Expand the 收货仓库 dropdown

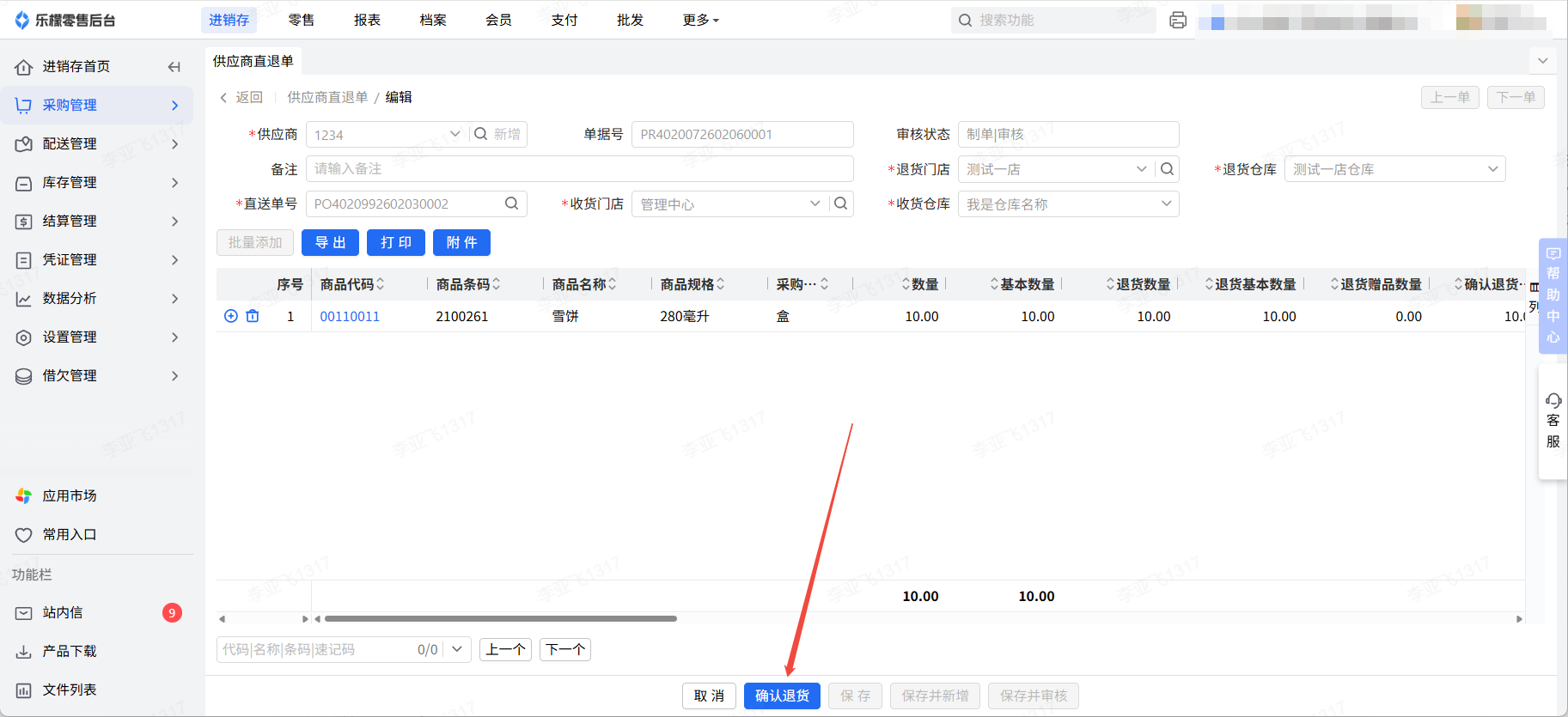[1166, 204]
